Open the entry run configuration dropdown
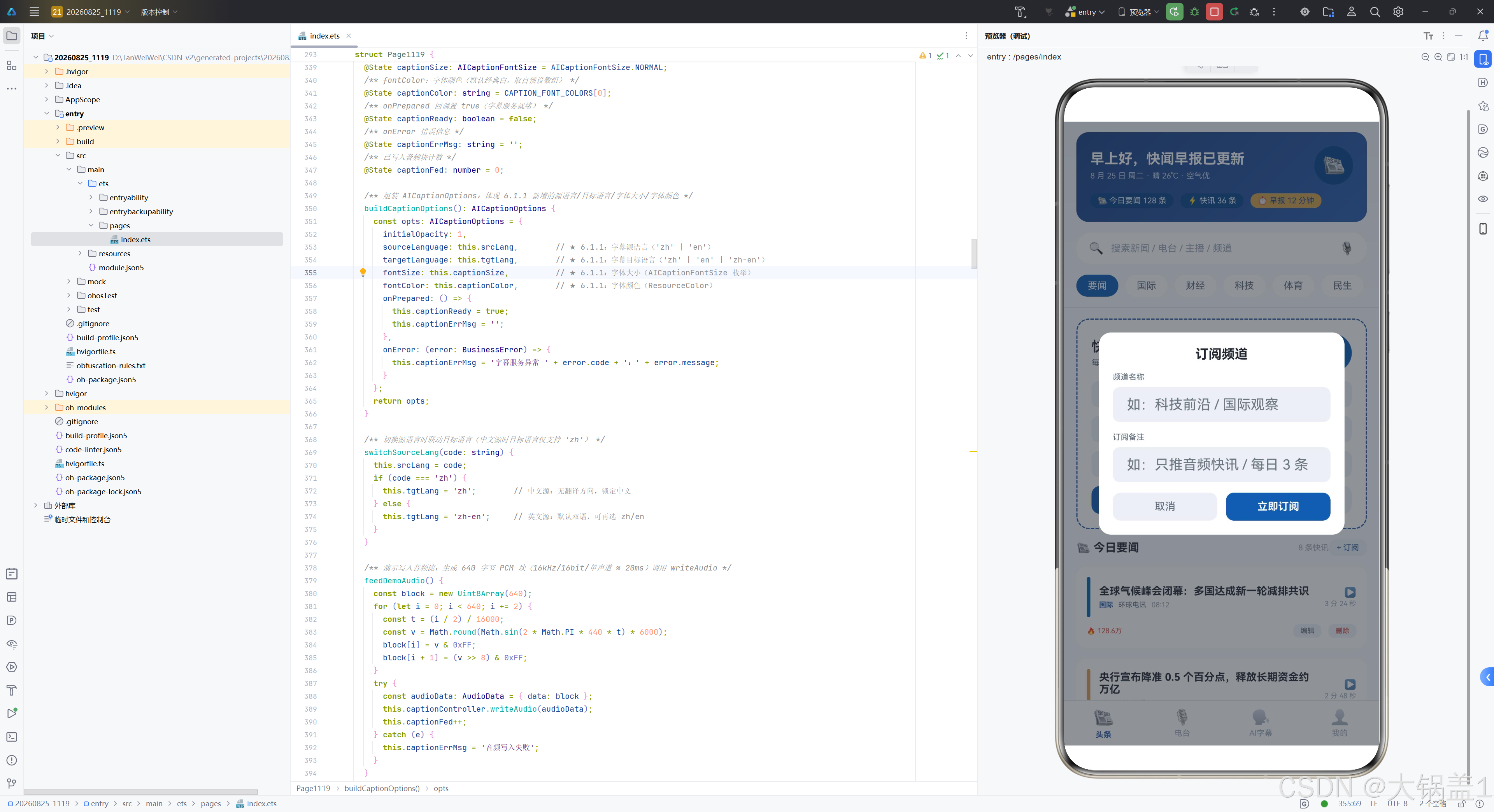 click(1085, 12)
